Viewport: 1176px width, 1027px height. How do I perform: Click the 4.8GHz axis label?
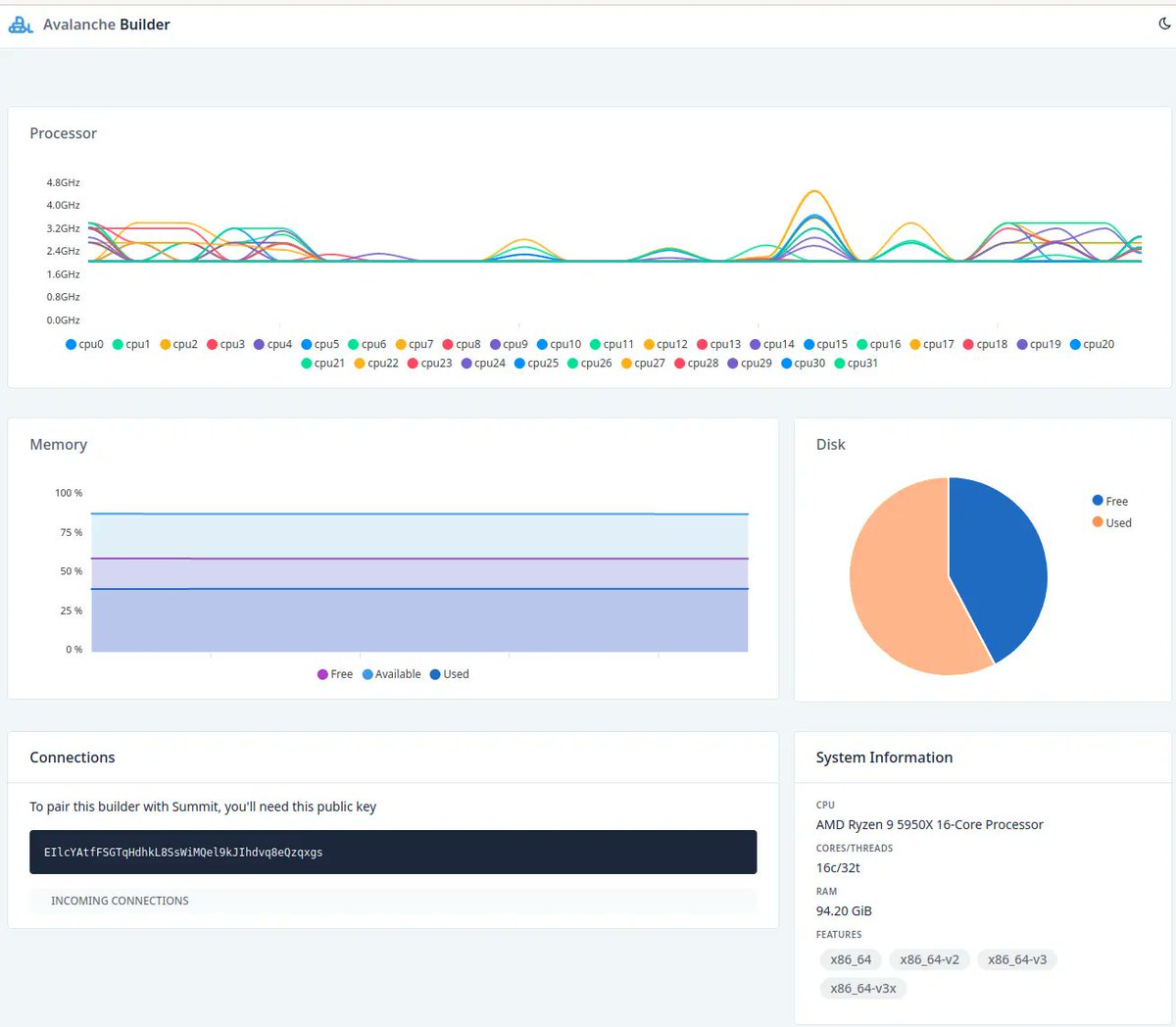click(63, 182)
